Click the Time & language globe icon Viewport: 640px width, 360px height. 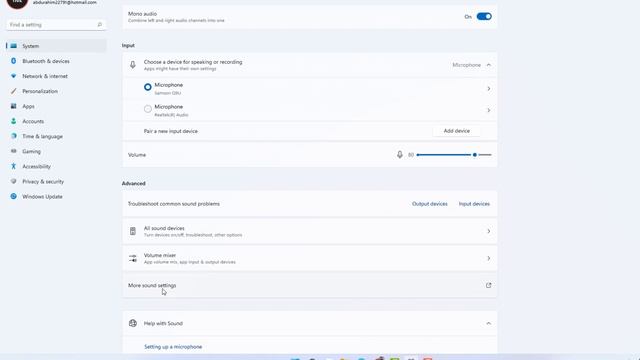[x=13, y=136]
